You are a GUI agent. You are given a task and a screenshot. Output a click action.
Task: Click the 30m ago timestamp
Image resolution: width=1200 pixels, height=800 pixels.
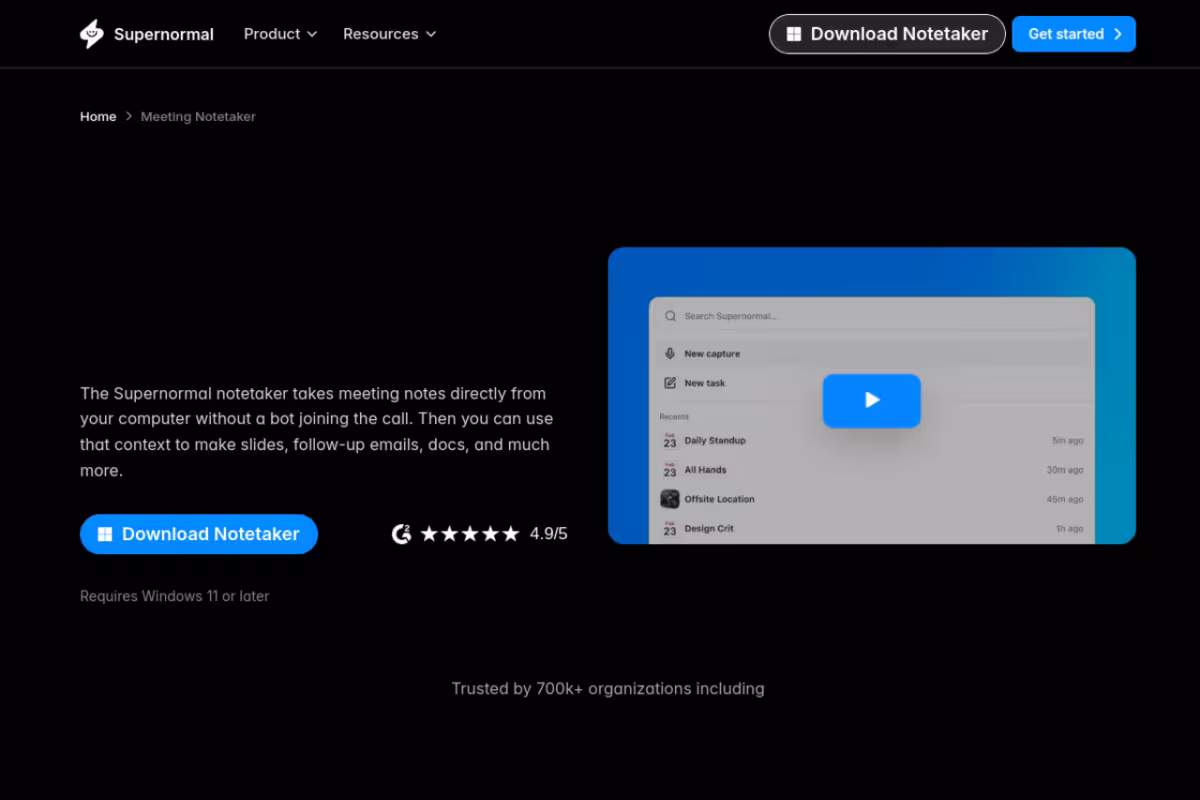click(1065, 470)
